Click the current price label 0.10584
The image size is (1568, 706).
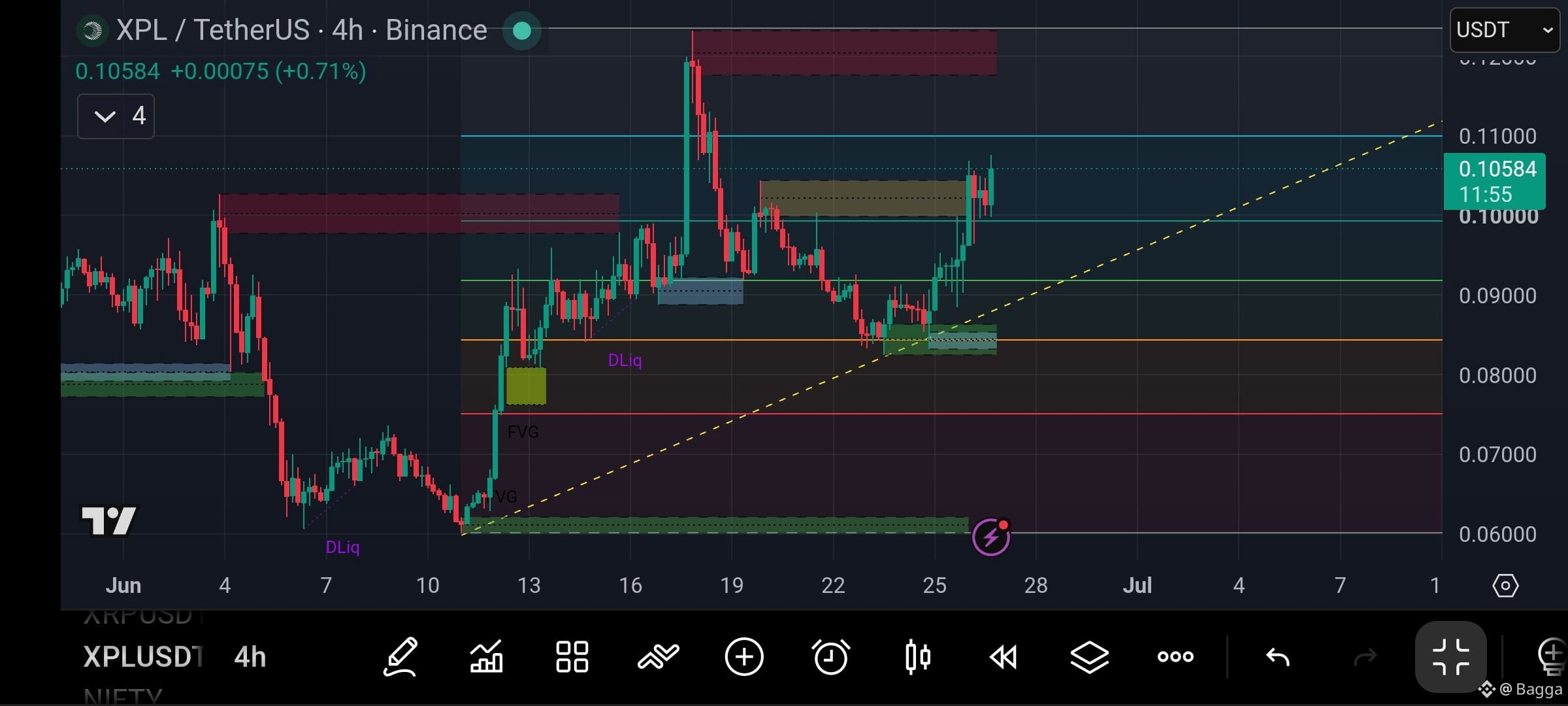(1494, 181)
